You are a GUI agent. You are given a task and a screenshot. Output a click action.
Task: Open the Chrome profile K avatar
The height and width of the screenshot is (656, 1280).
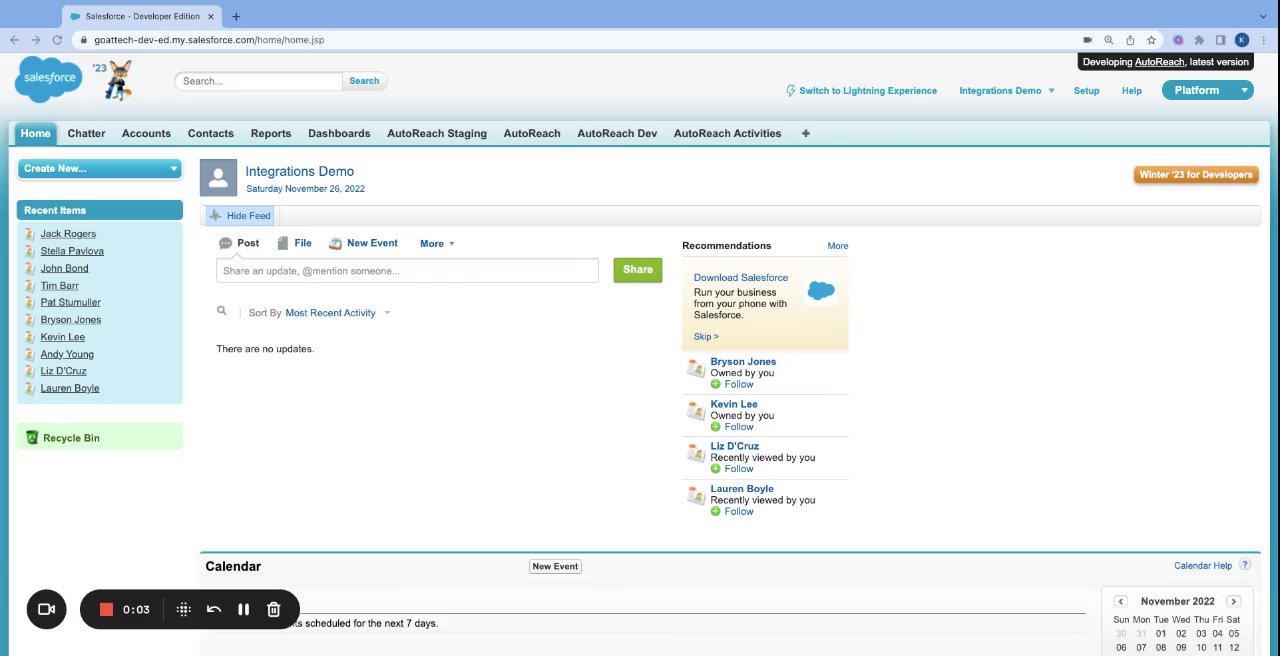tap(1242, 40)
